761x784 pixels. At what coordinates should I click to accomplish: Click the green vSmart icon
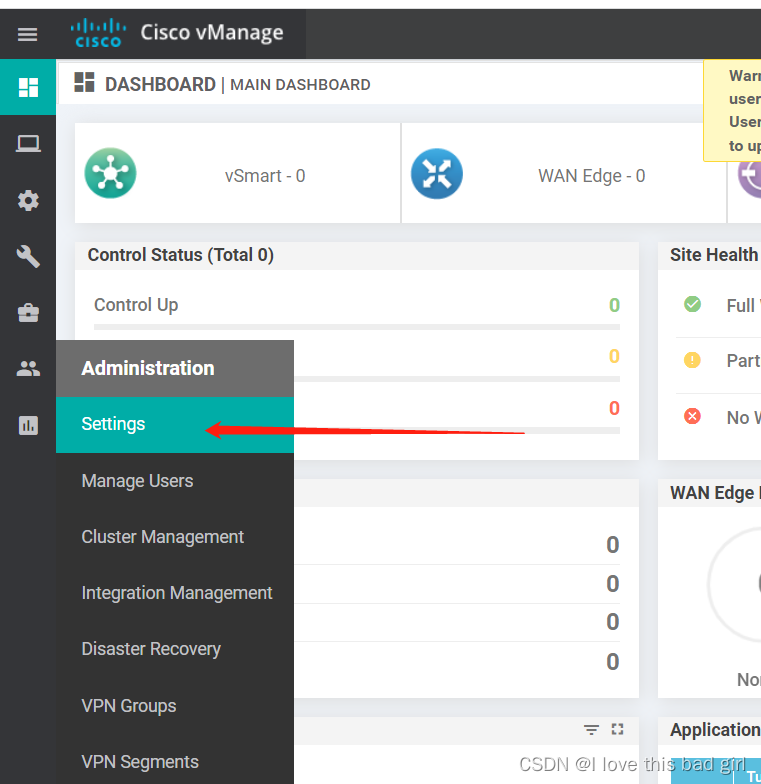[x=110, y=173]
